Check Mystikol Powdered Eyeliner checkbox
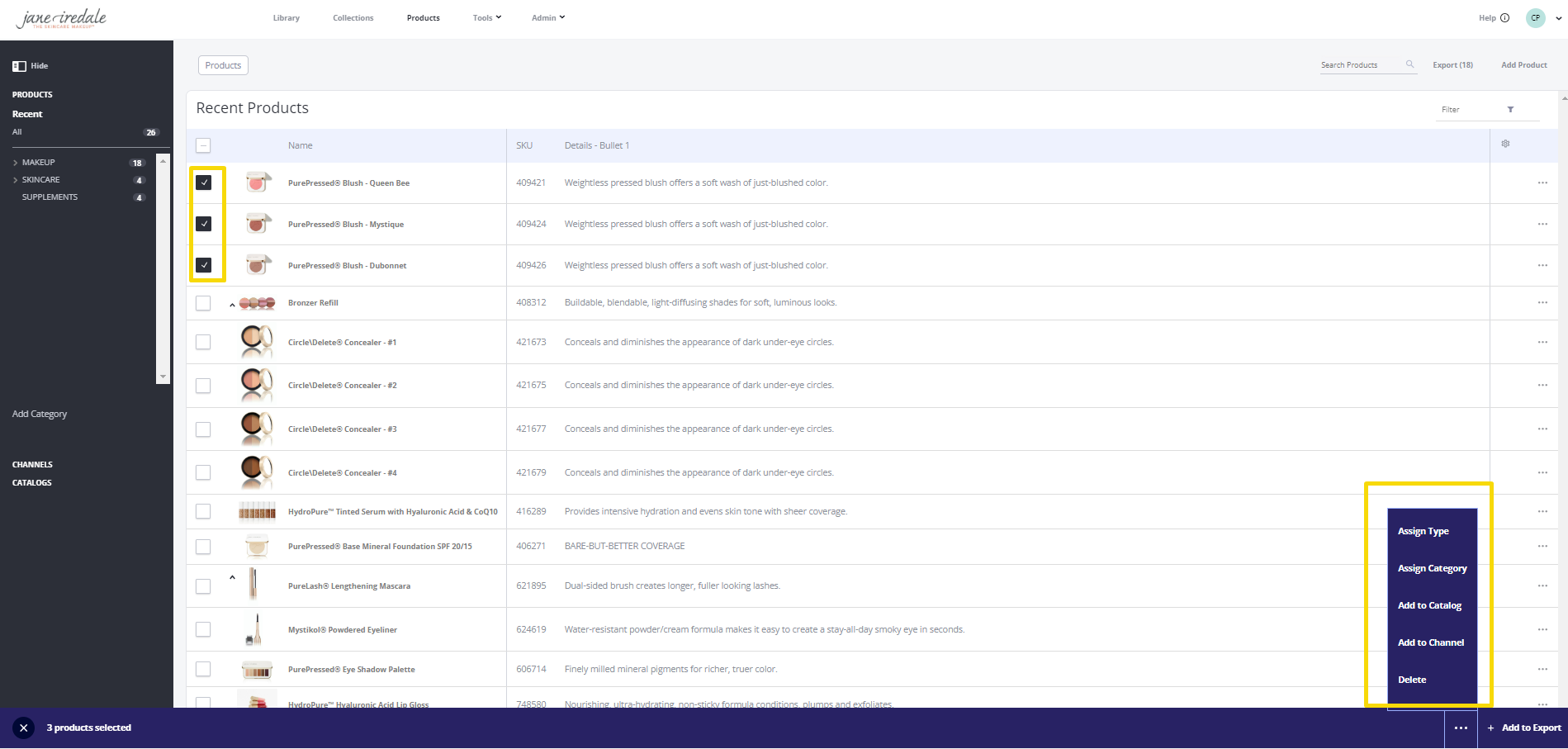 203,629
